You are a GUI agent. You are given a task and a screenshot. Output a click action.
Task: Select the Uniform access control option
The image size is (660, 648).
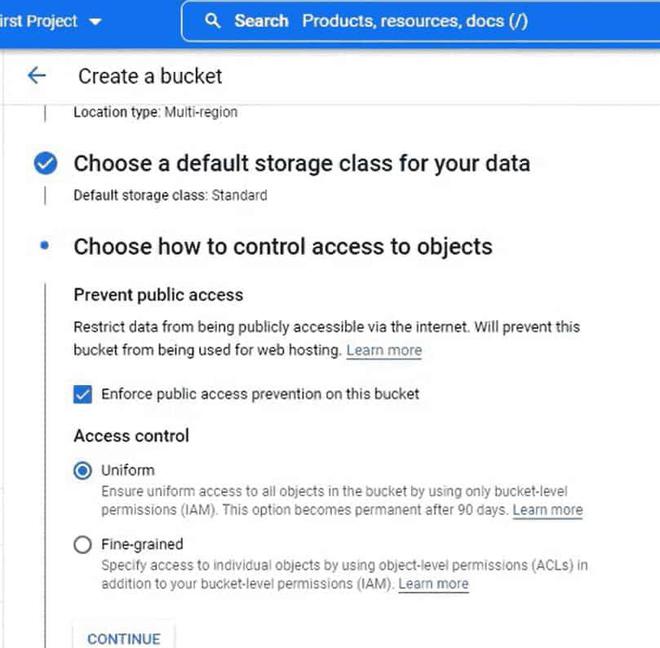pos(83,471)
